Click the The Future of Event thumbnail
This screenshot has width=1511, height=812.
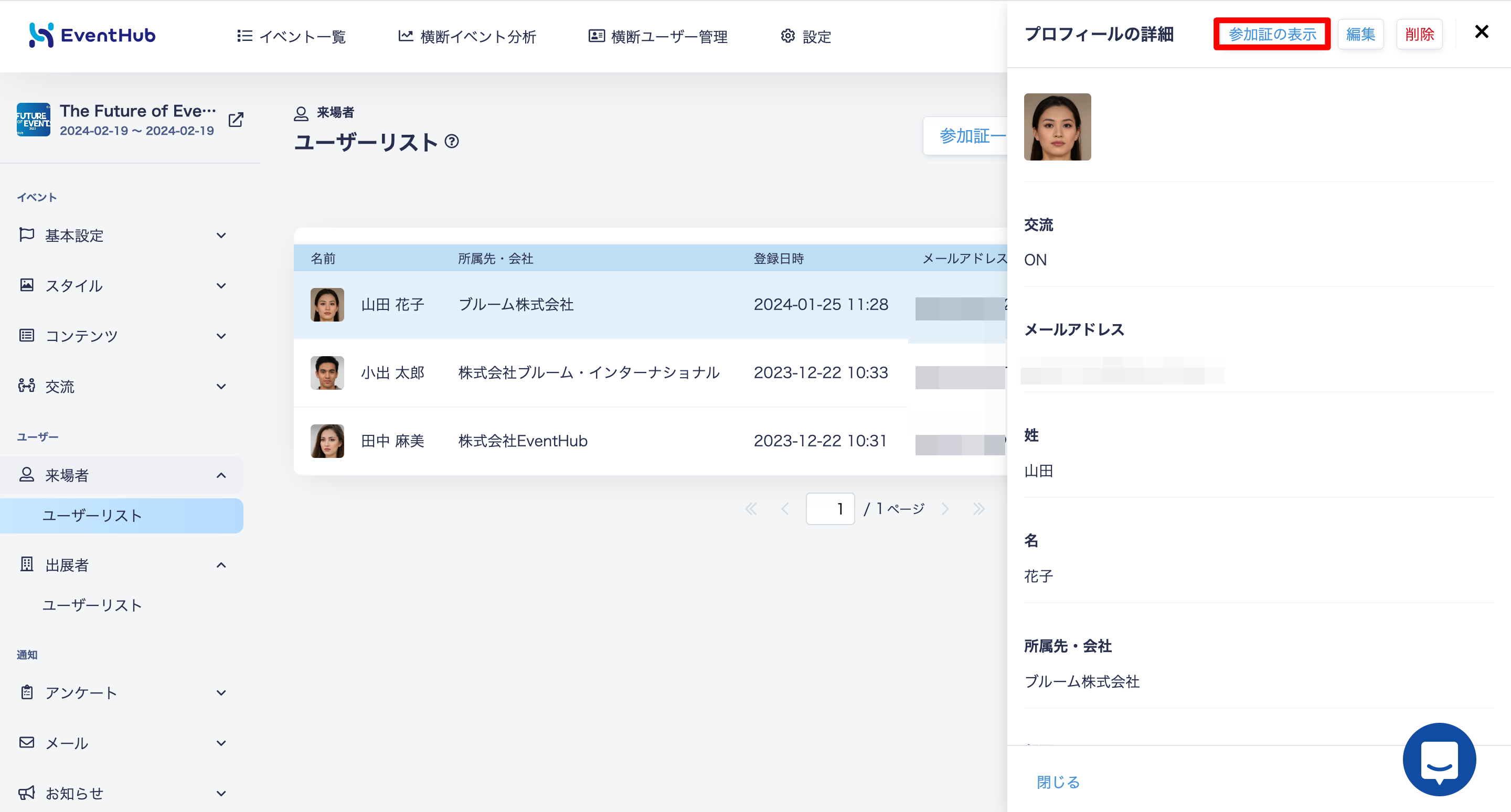[x=34, y=120]
